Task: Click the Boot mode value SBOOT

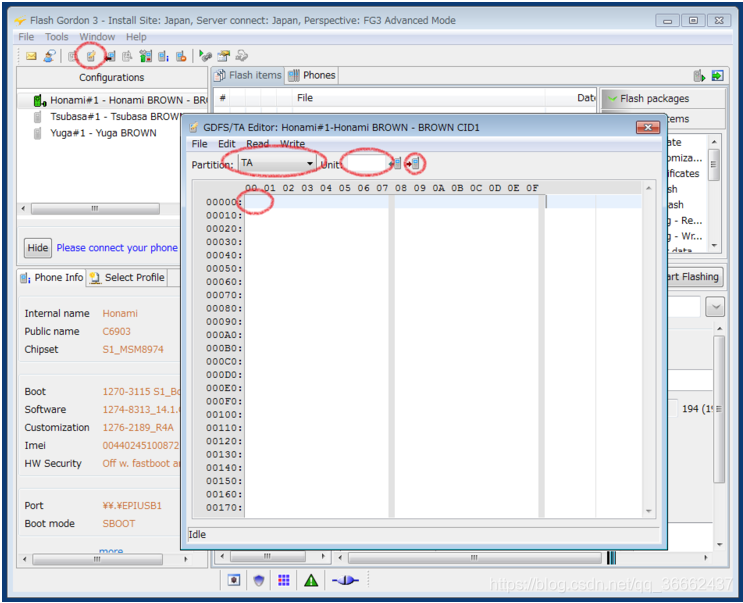Action: pyautogui.click(x=119, y=524)
